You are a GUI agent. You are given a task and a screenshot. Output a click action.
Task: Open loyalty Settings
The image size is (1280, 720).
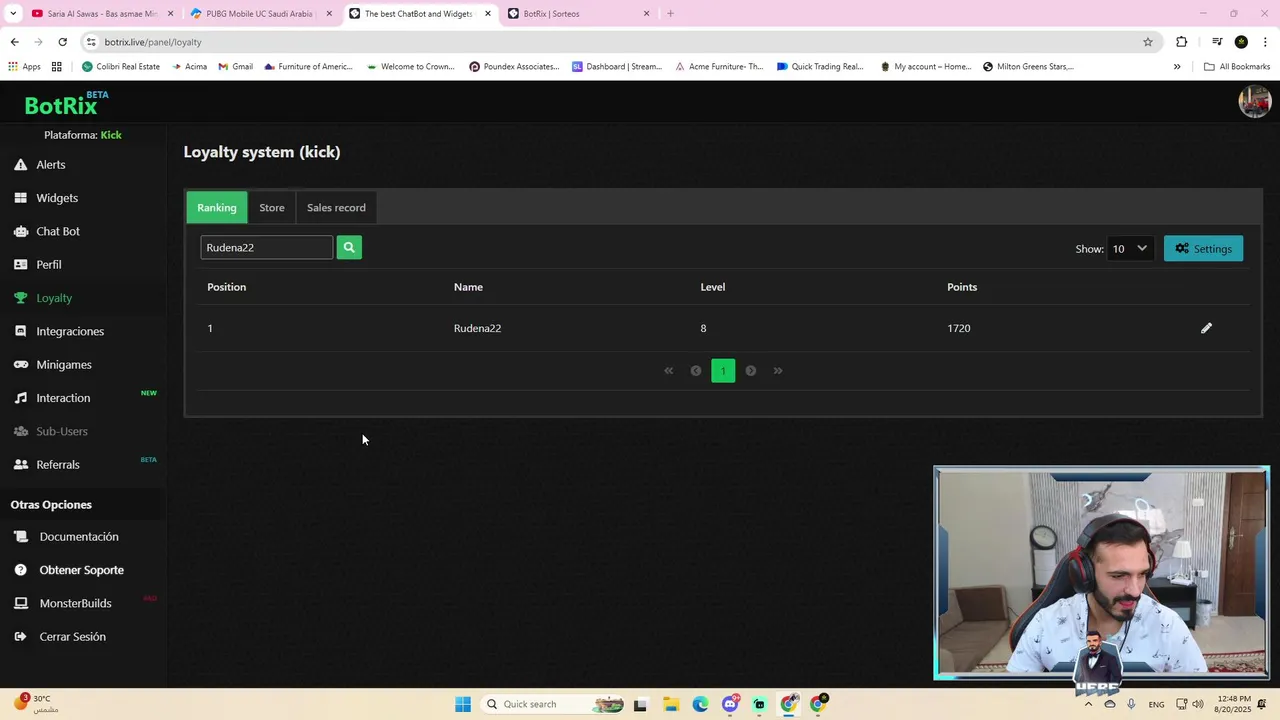pyautogui.click(x=1203, y=249)
